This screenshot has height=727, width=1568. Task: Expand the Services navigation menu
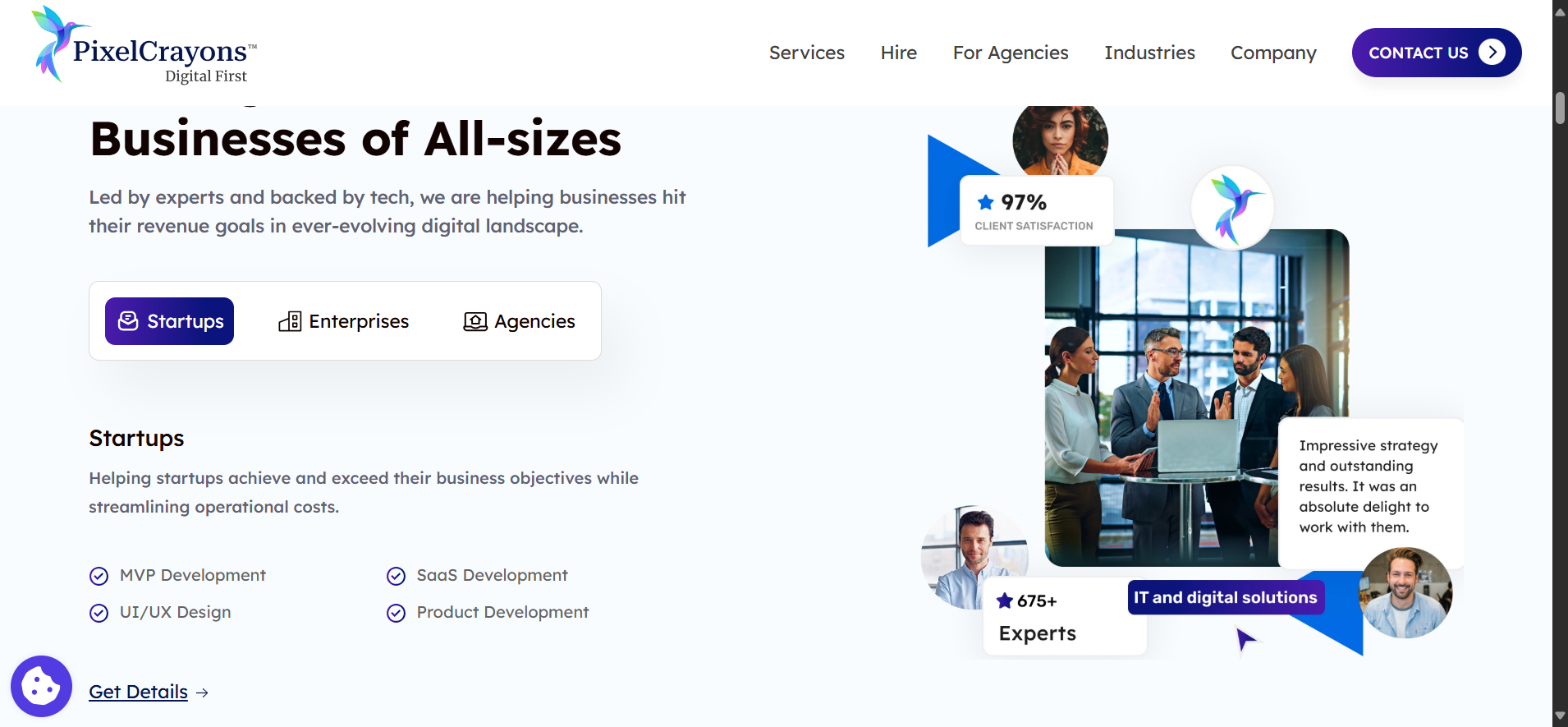click(x=806, y=53)
